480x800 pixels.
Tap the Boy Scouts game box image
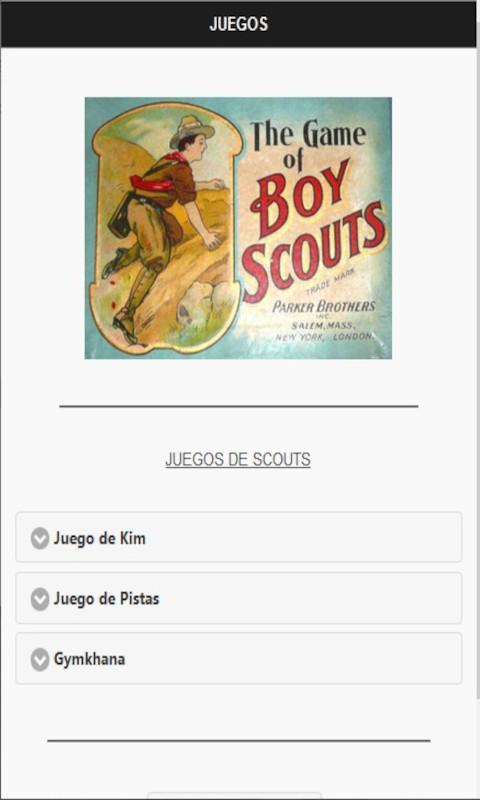tap(238, 228)
